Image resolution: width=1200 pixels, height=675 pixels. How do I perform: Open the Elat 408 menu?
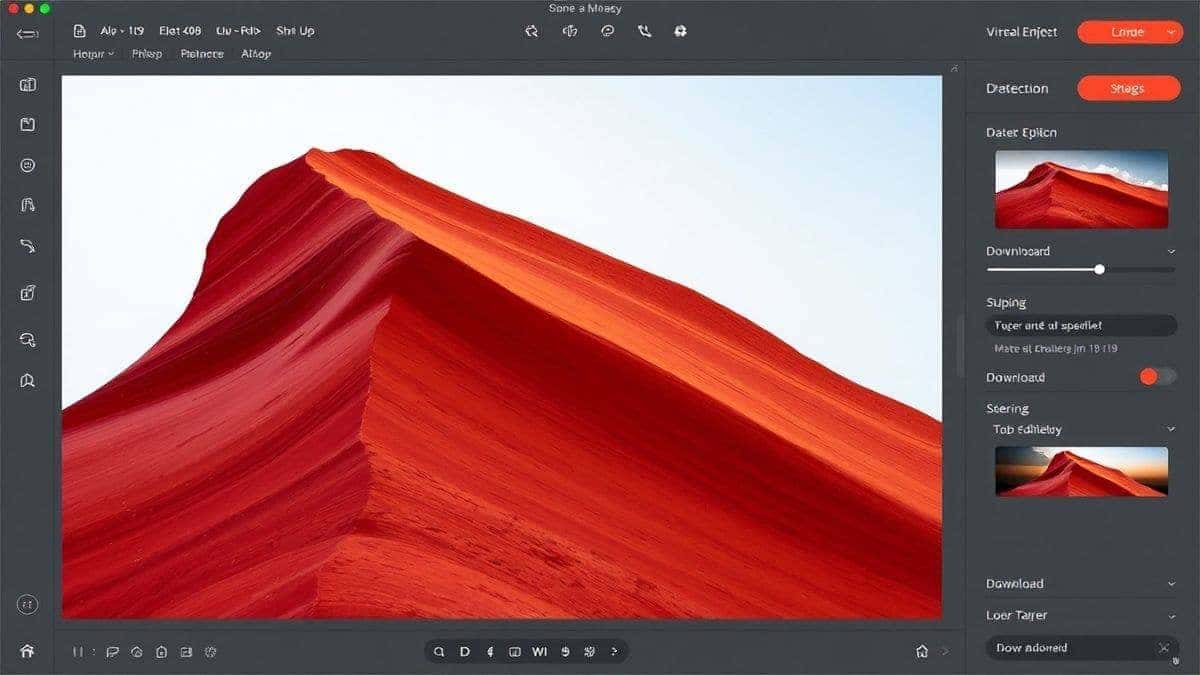pos(180,31)
